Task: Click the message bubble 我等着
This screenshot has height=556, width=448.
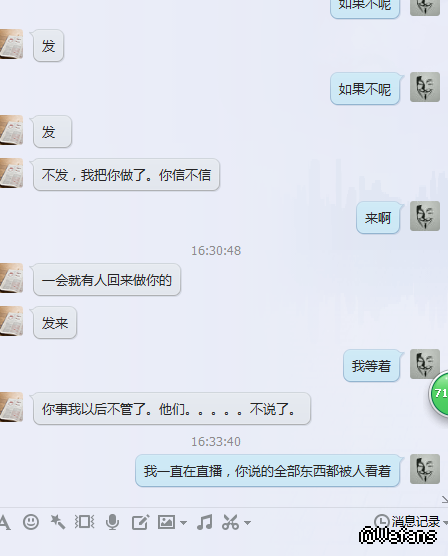Action: [x=371, y=366]
